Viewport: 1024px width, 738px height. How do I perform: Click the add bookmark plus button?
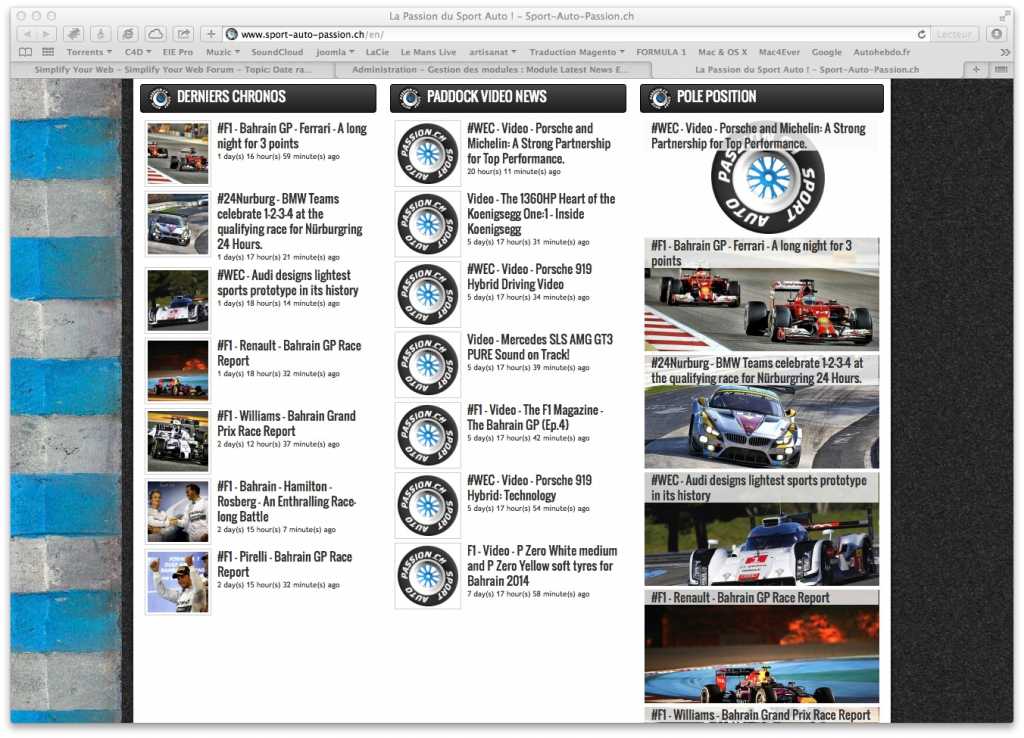[x=210, y=34]
